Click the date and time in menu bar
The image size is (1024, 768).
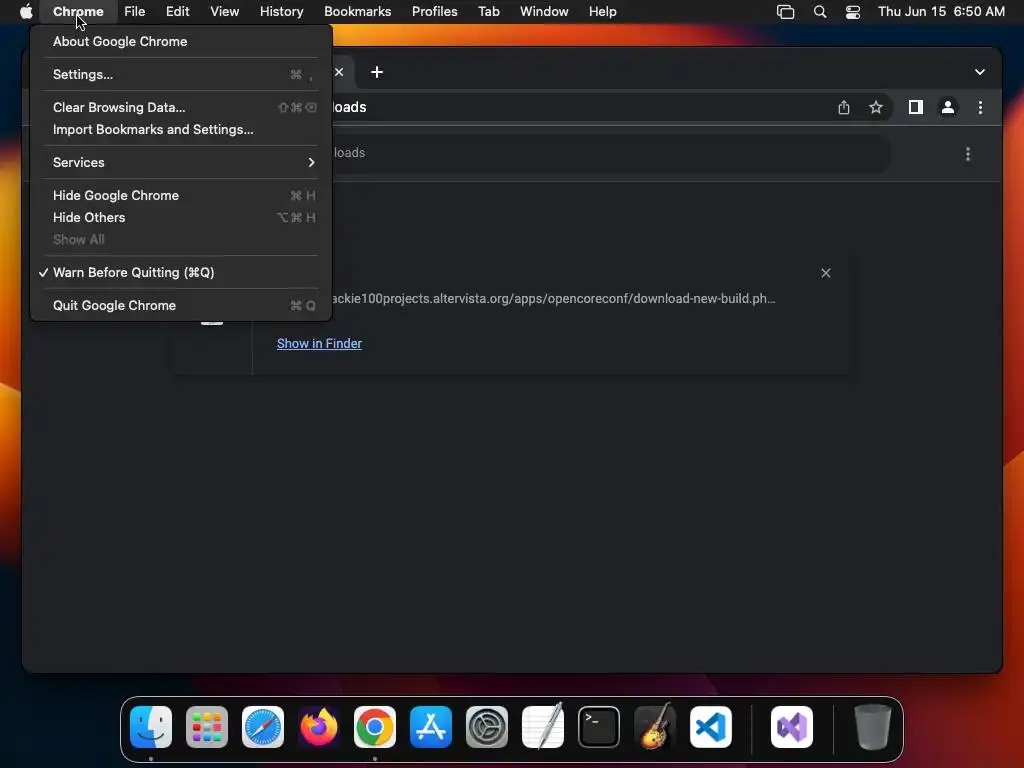(941, 12)
